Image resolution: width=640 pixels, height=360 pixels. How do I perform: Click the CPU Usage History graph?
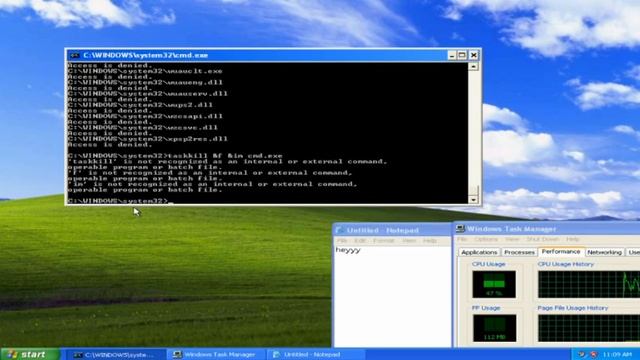point(589,284)
